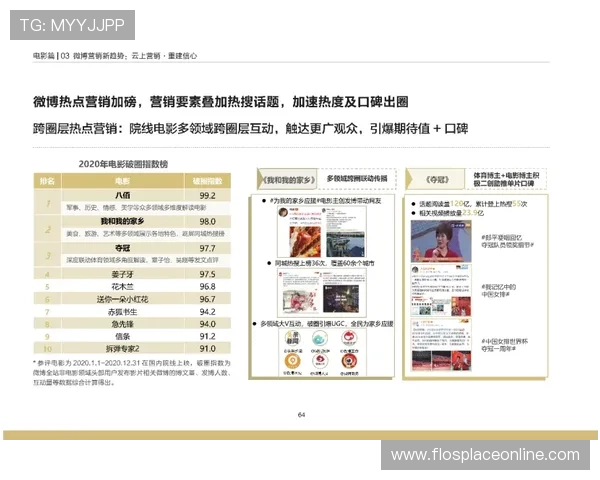Click the city bridge photo thumbnail

pos(346,244)
